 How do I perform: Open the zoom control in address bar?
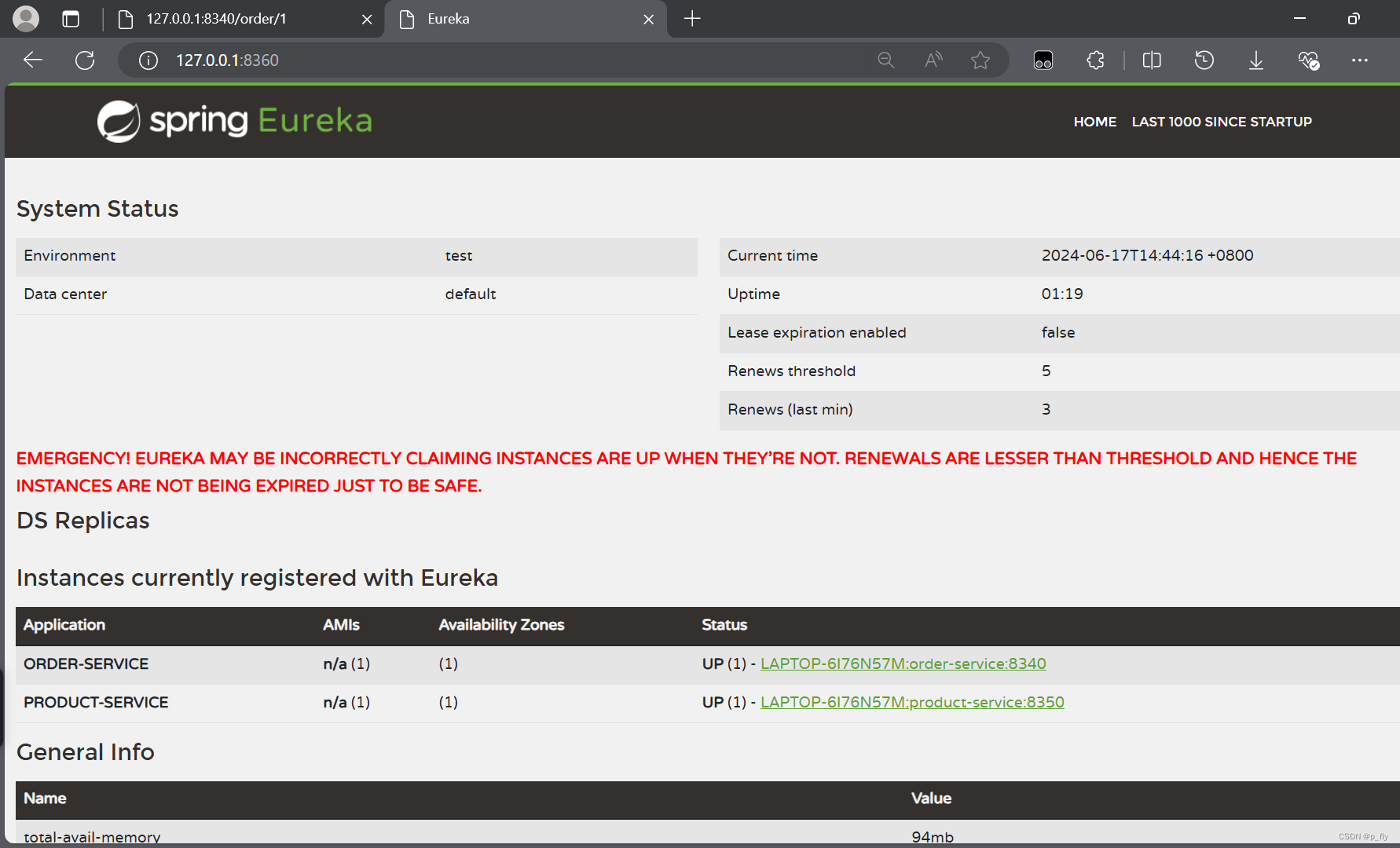tap(886, 60)
